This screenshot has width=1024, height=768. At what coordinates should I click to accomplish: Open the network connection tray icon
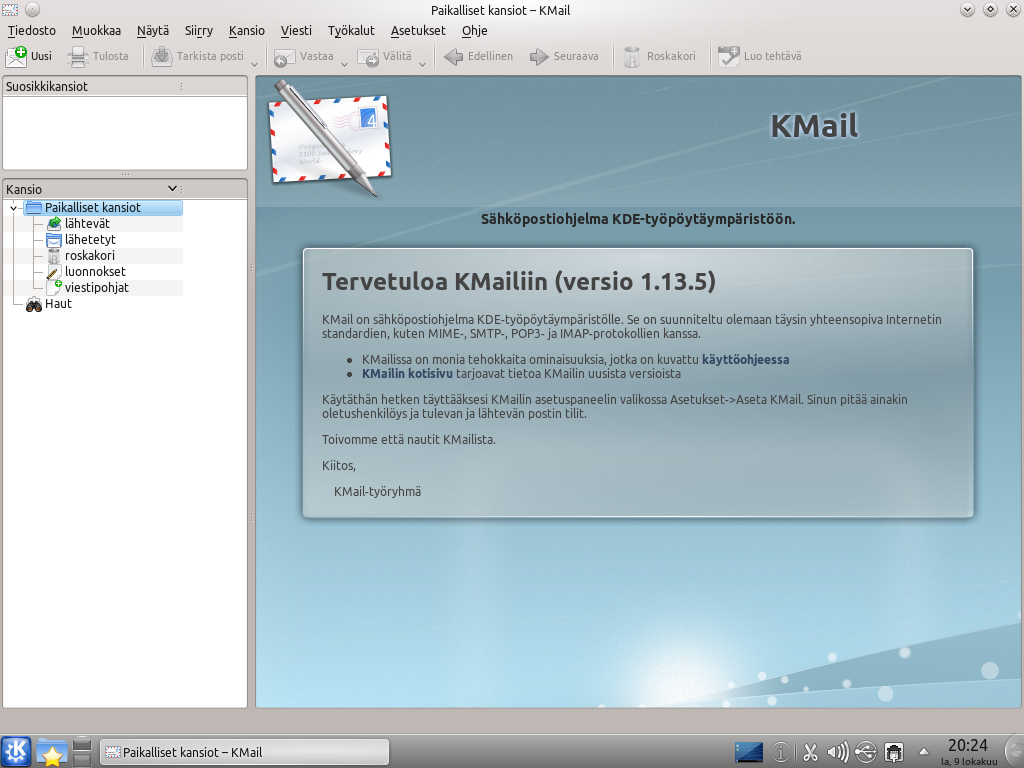coord(894,752)
